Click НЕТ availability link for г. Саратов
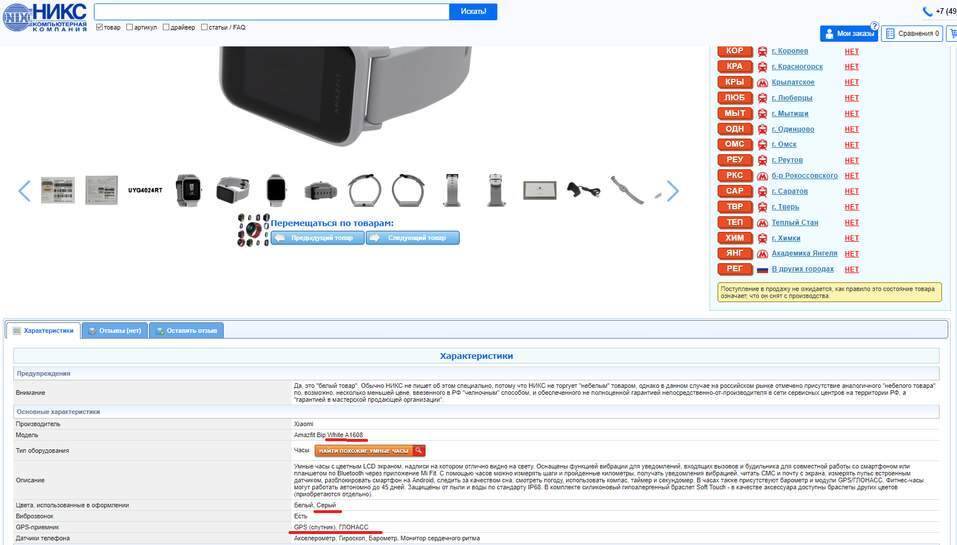 tap(851, 191)
